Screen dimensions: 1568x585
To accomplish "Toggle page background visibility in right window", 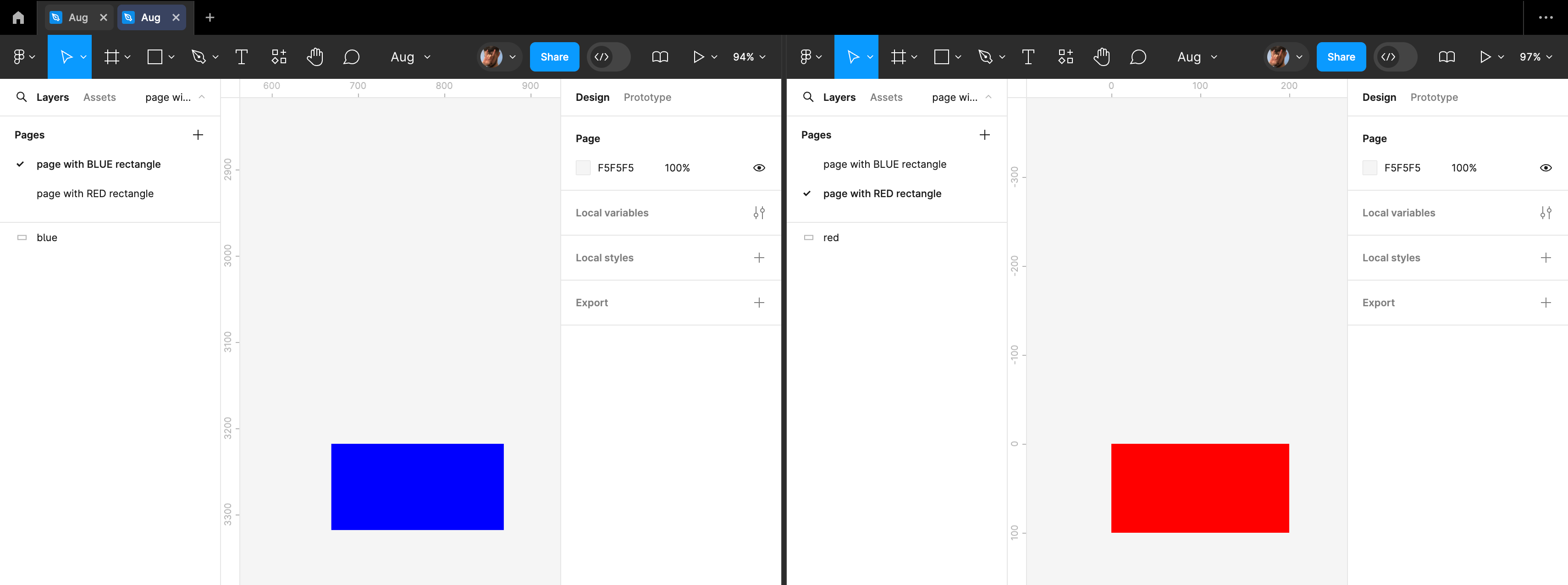I will [1546, 167].
